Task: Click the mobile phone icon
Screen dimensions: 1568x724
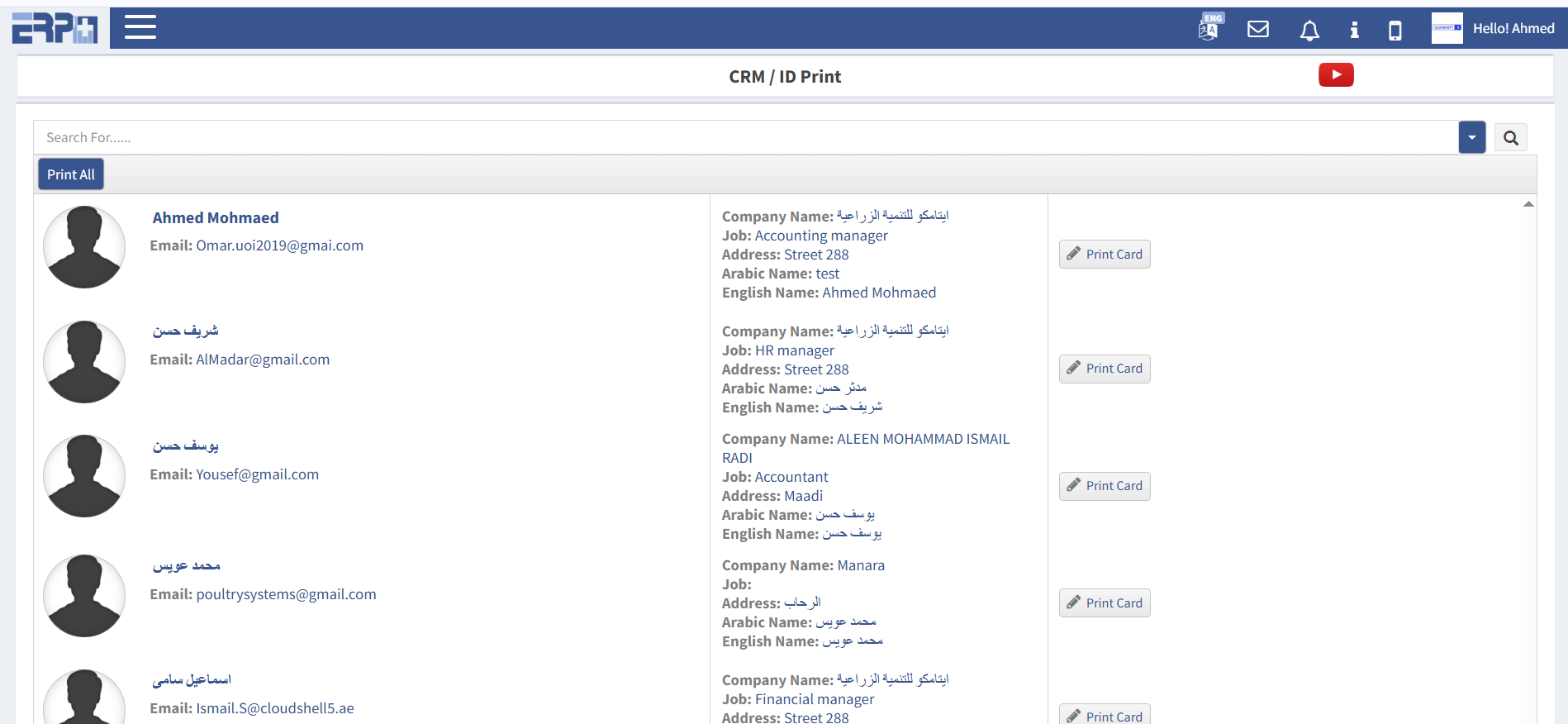Action: pyautogui.click(x=1395, y=31)
